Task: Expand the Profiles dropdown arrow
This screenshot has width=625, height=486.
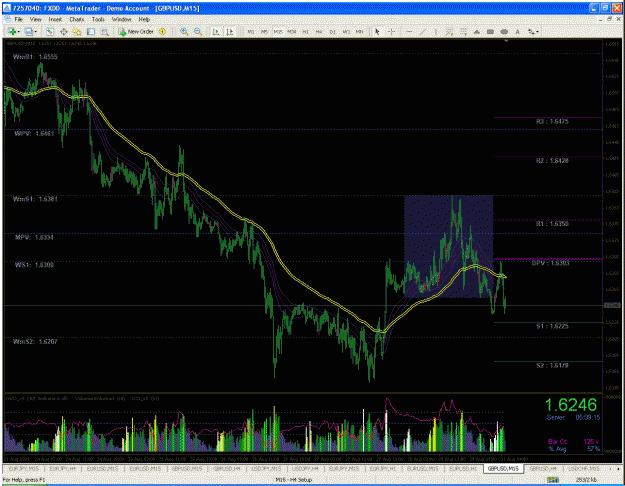Action: point(35,31)
